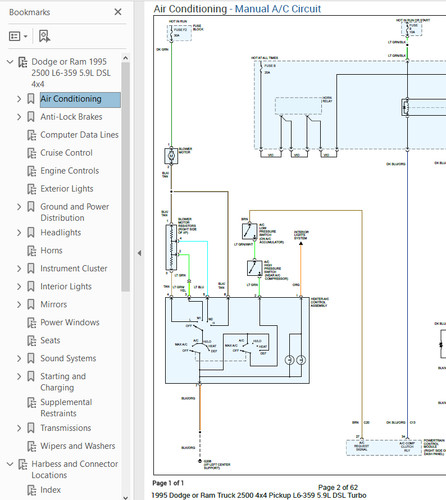Close the Bookmarks panel
The image size is (446, 500).
(x=118, y=12)
